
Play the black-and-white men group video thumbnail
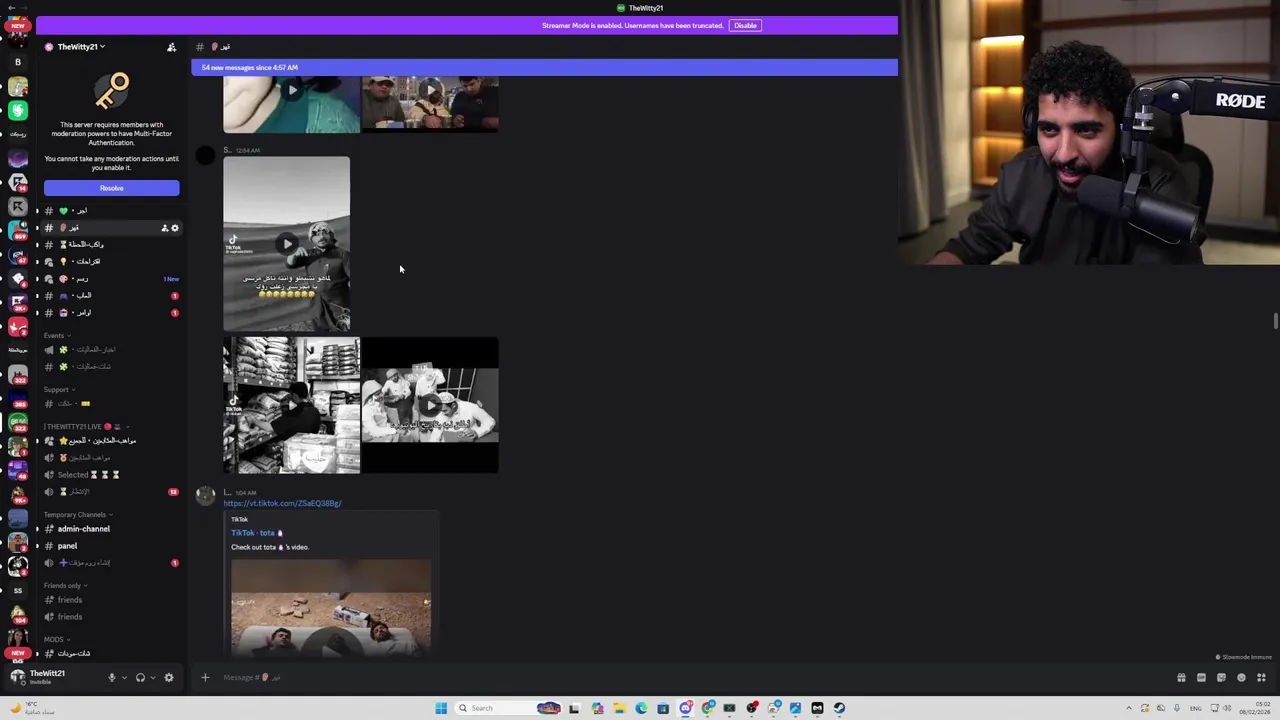click(430, 405)
